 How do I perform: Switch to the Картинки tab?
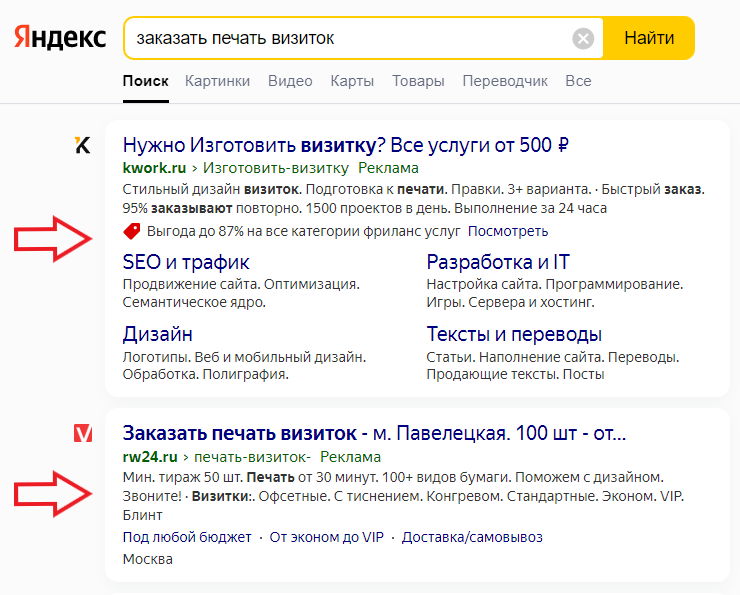pyautogui.click(x=217, y=81)
